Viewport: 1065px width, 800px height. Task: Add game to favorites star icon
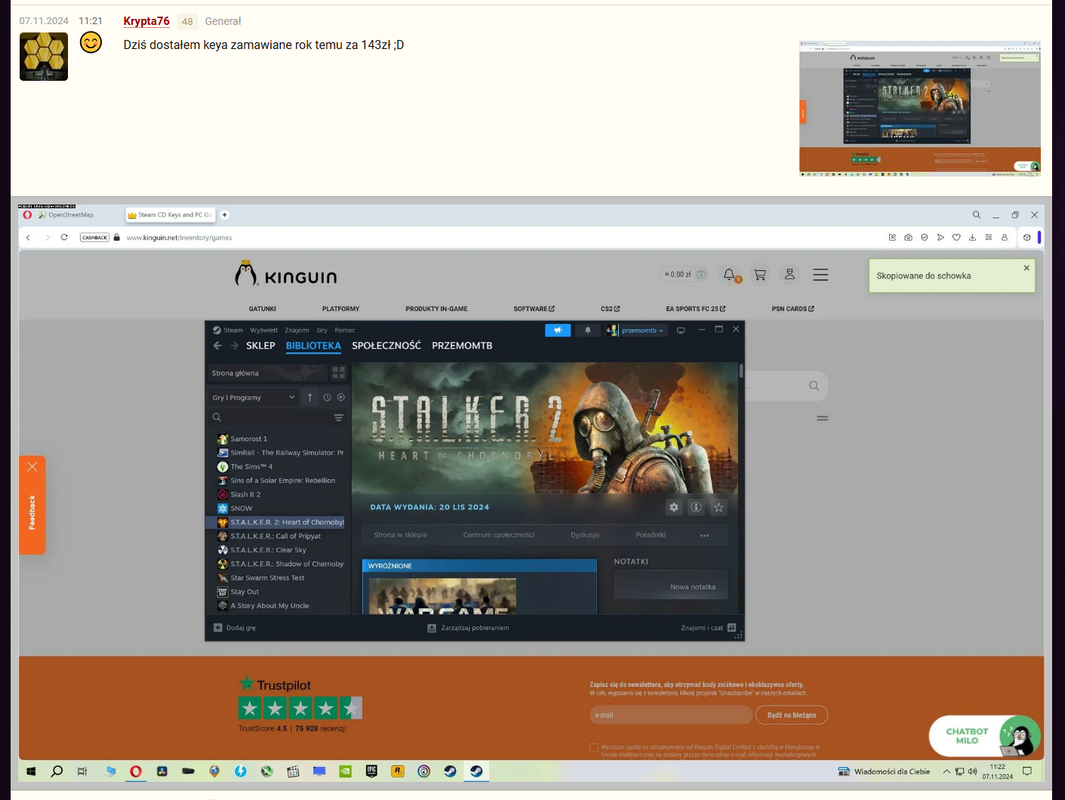click(719, 507)
